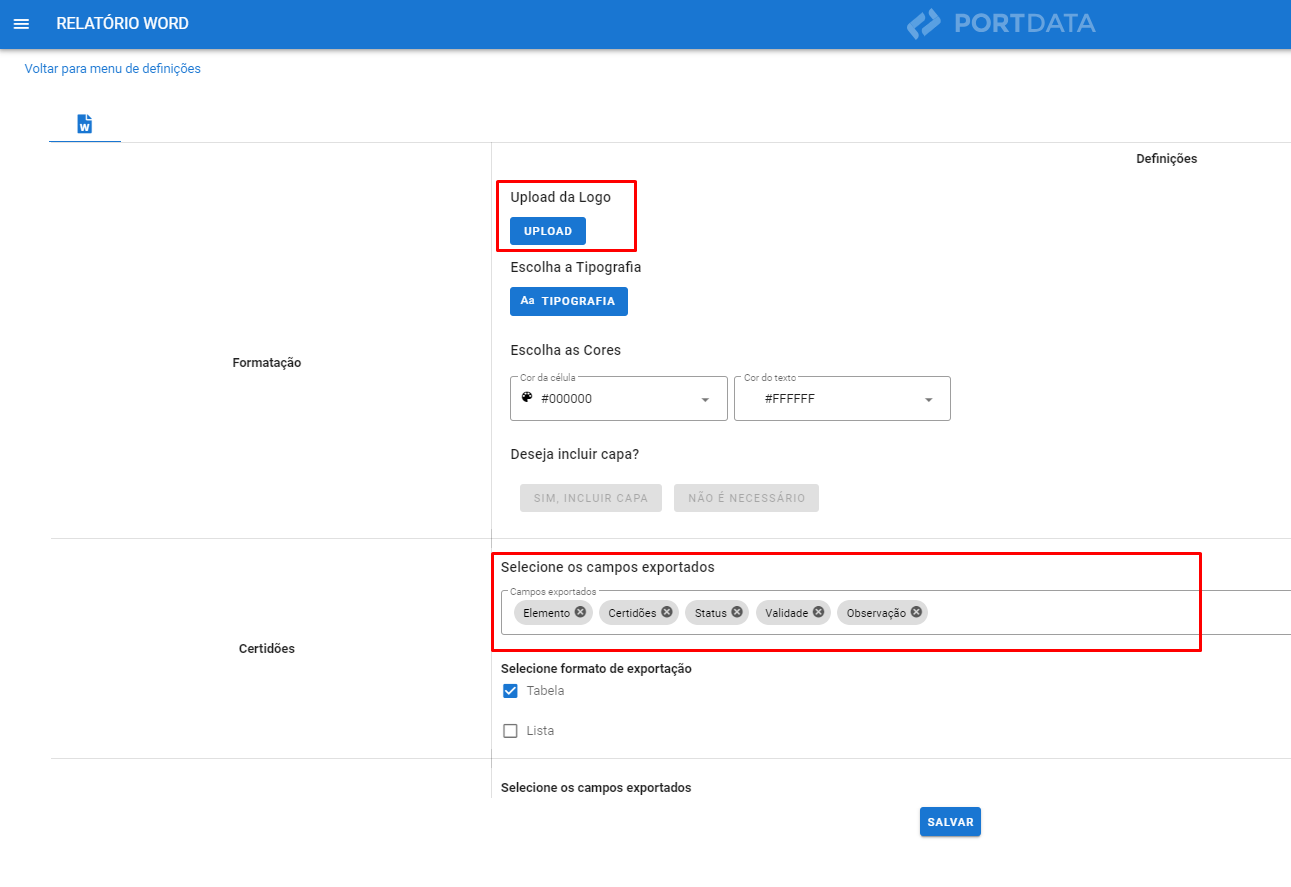Select the Status chip label
The height and width of the screenshot is (887, 1291).
pos(711,613)
